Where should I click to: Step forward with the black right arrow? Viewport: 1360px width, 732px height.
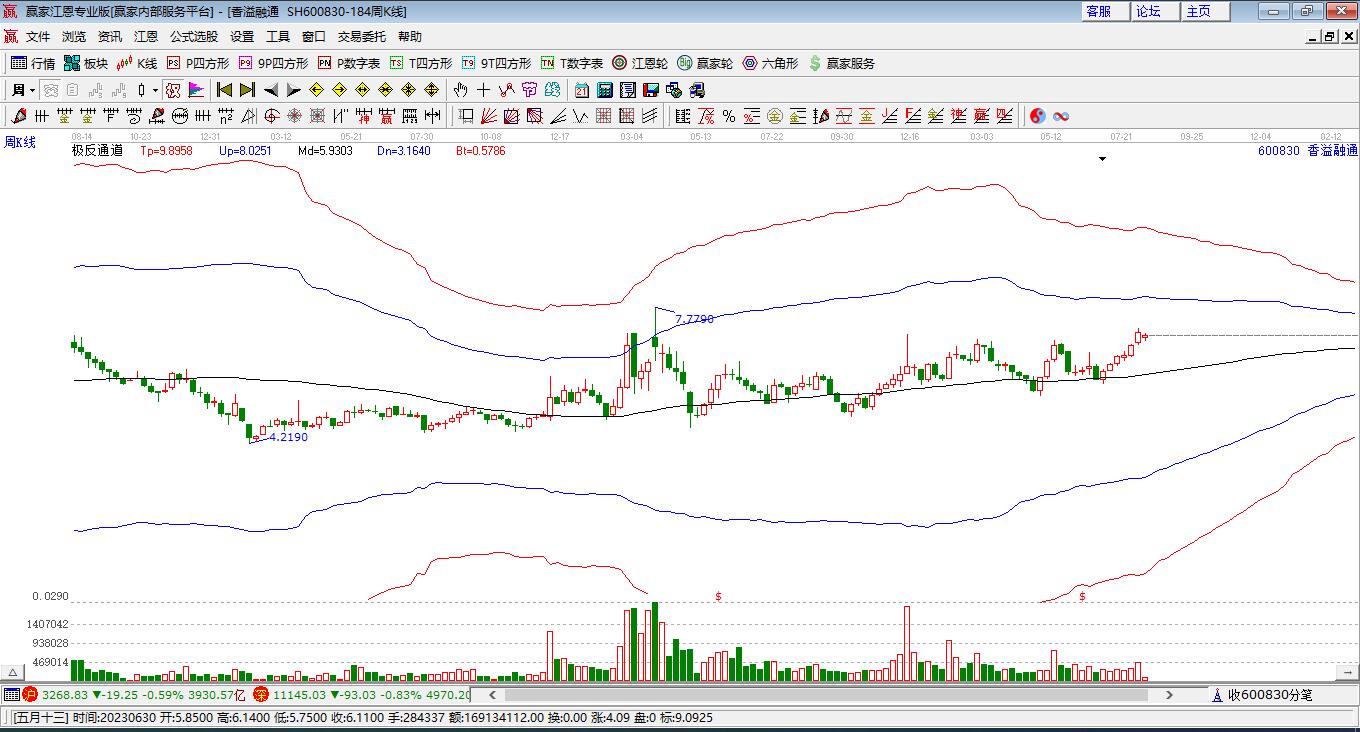click(x=293, y=90)
